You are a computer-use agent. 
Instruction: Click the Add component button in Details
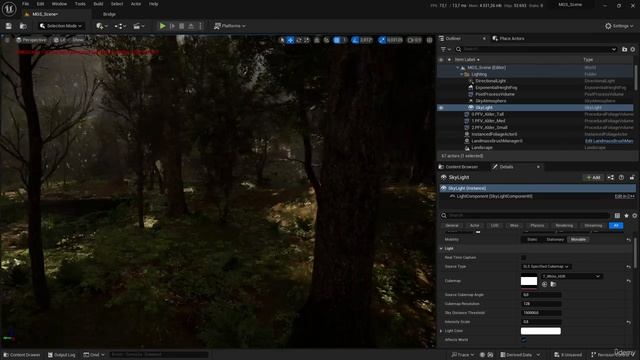click(x=593, y=178)
